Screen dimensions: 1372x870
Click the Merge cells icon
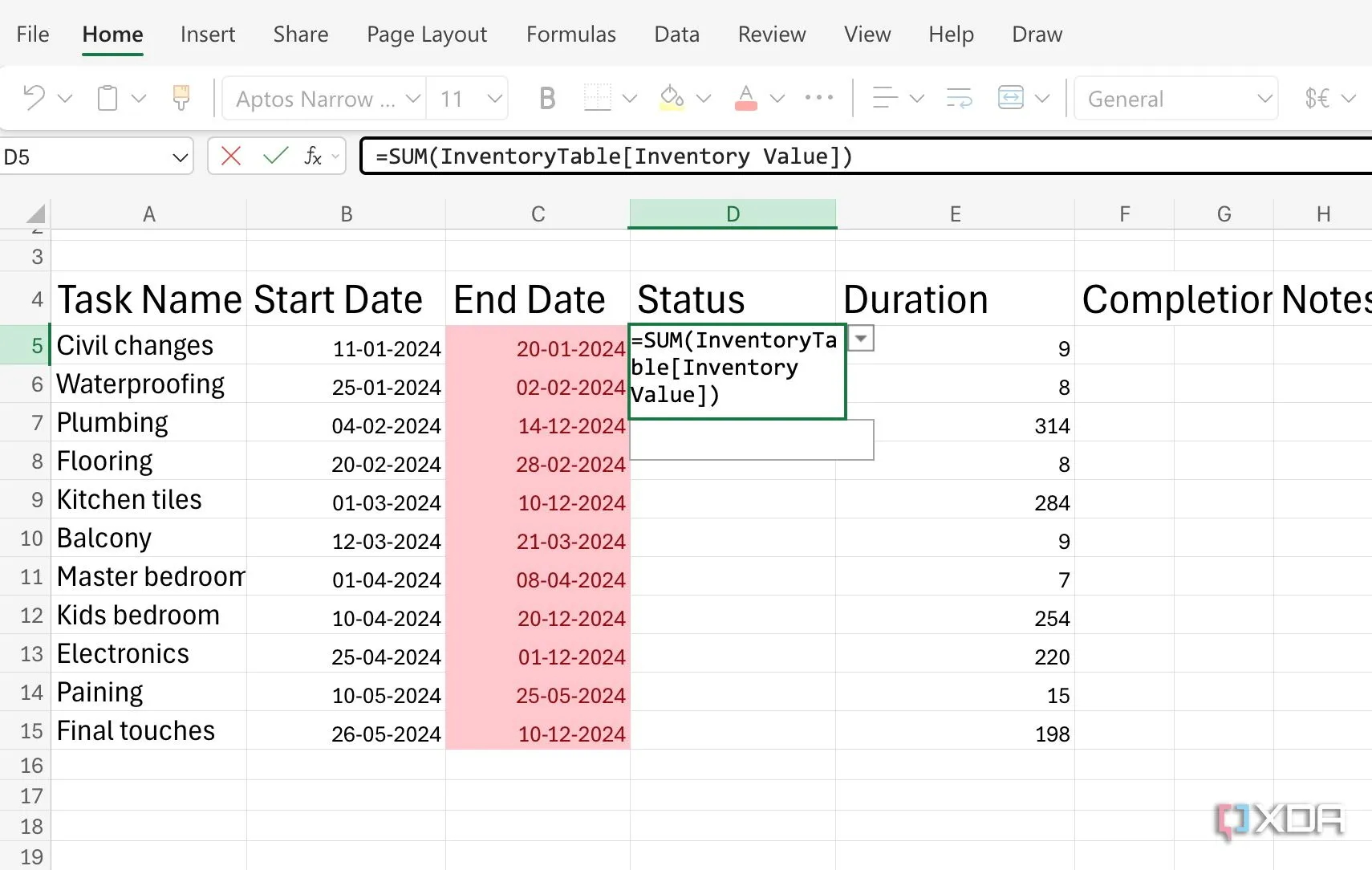click(1010, 98)
